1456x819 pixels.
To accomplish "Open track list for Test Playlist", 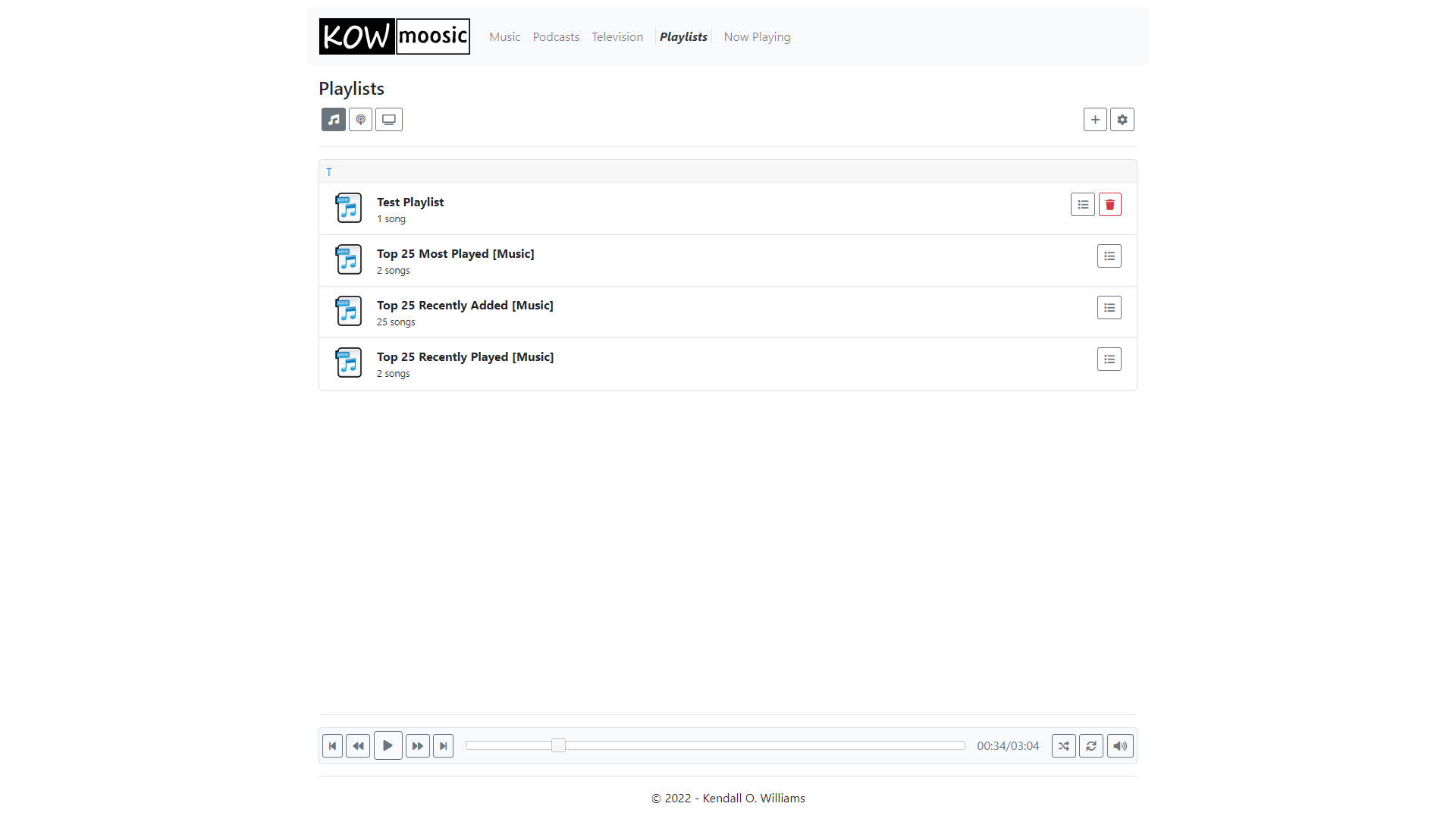I will tap(1083, 205).
